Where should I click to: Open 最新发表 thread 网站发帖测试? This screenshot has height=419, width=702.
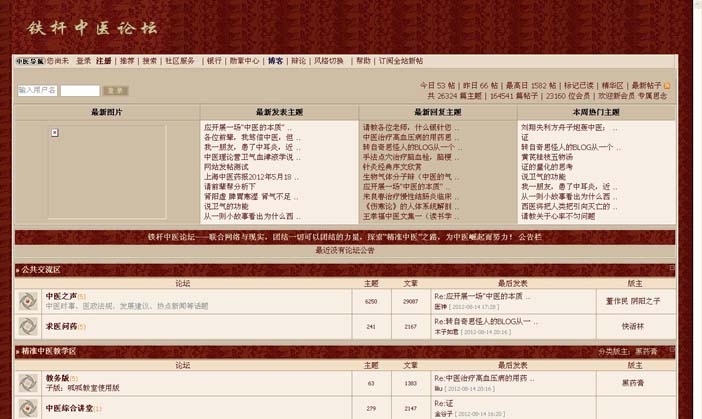click(x=226, y=167)
